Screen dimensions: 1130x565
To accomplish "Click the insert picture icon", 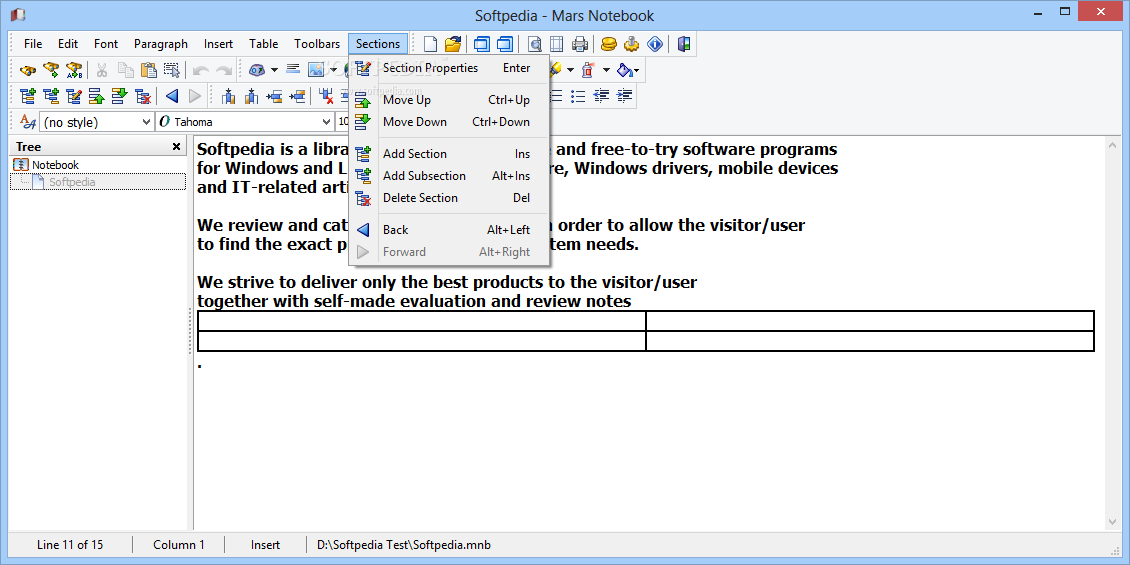I will (x=316, y=70).
